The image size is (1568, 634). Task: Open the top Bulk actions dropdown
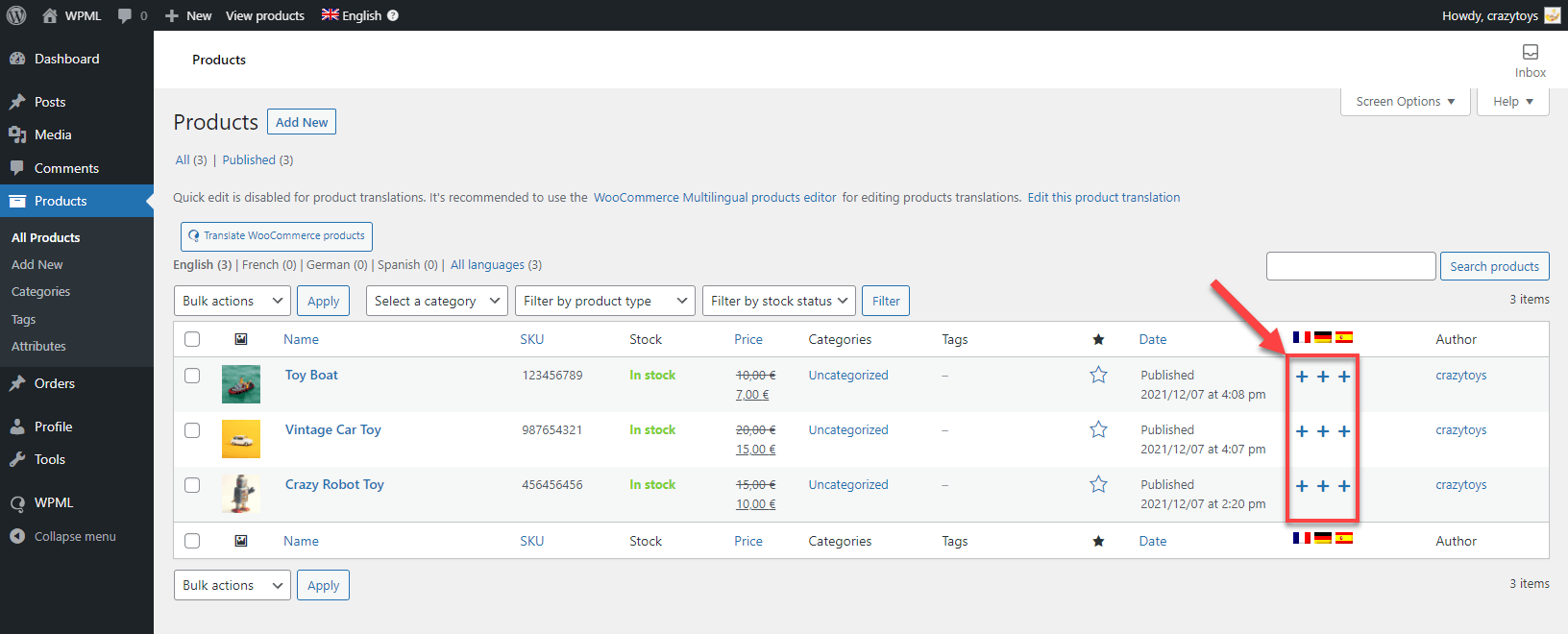point(233,301)
